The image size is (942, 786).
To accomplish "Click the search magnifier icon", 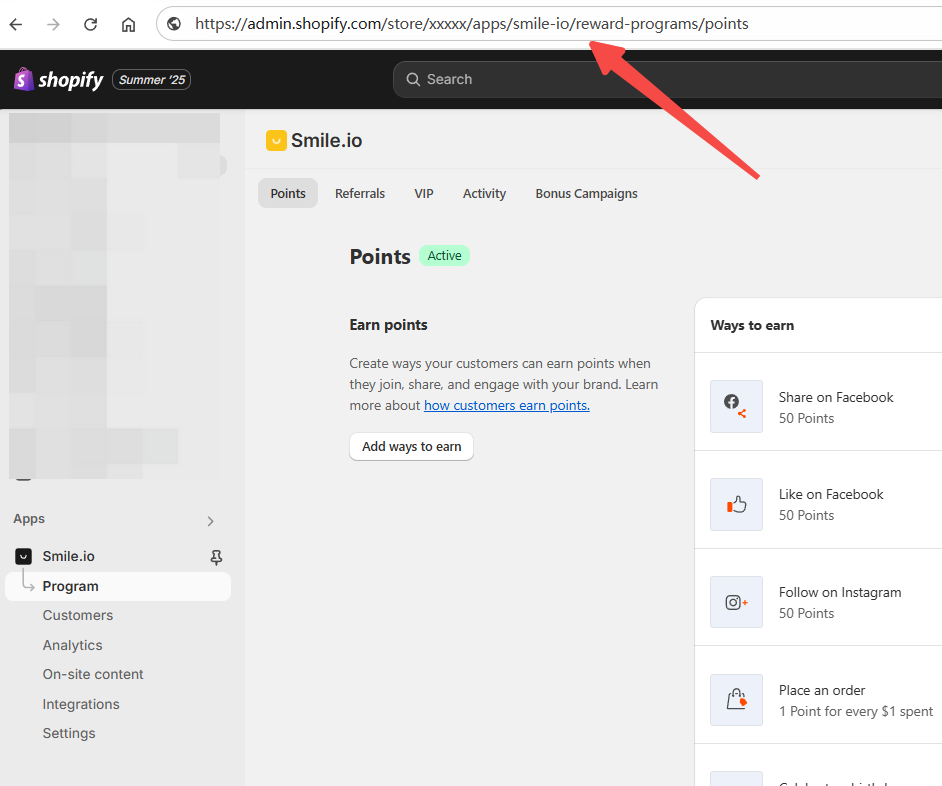I will (413, 79).
